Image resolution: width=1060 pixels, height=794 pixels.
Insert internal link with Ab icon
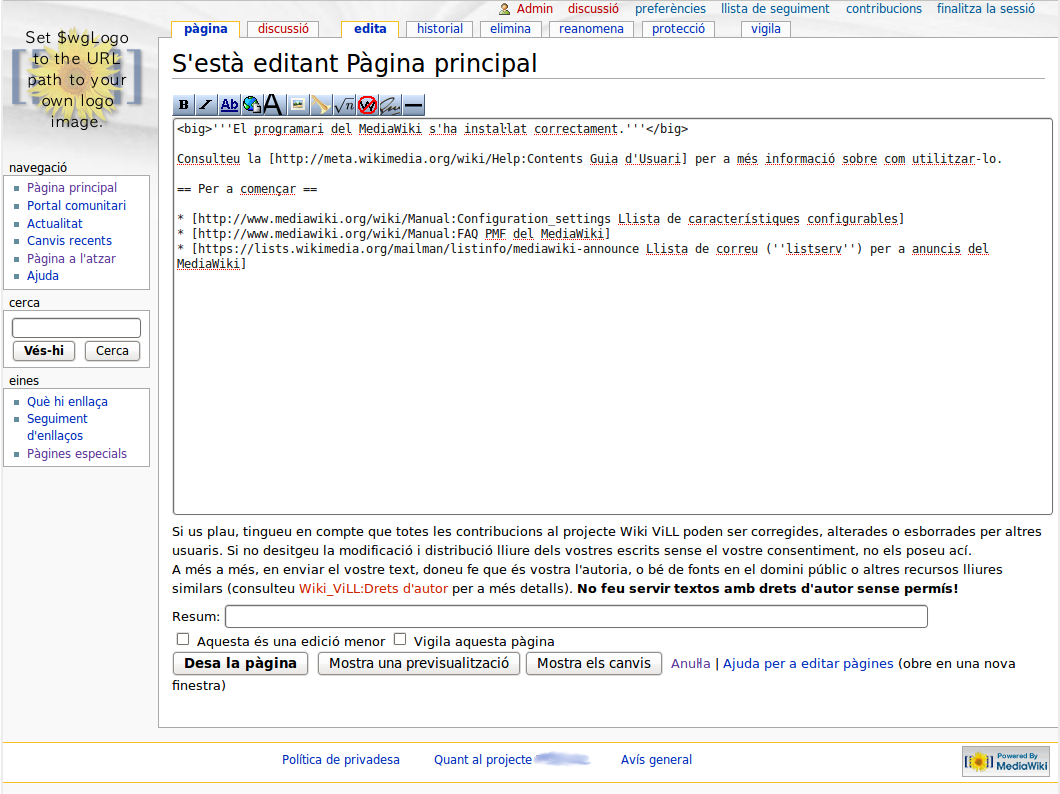pyautogui.click(x=229, y=105)
